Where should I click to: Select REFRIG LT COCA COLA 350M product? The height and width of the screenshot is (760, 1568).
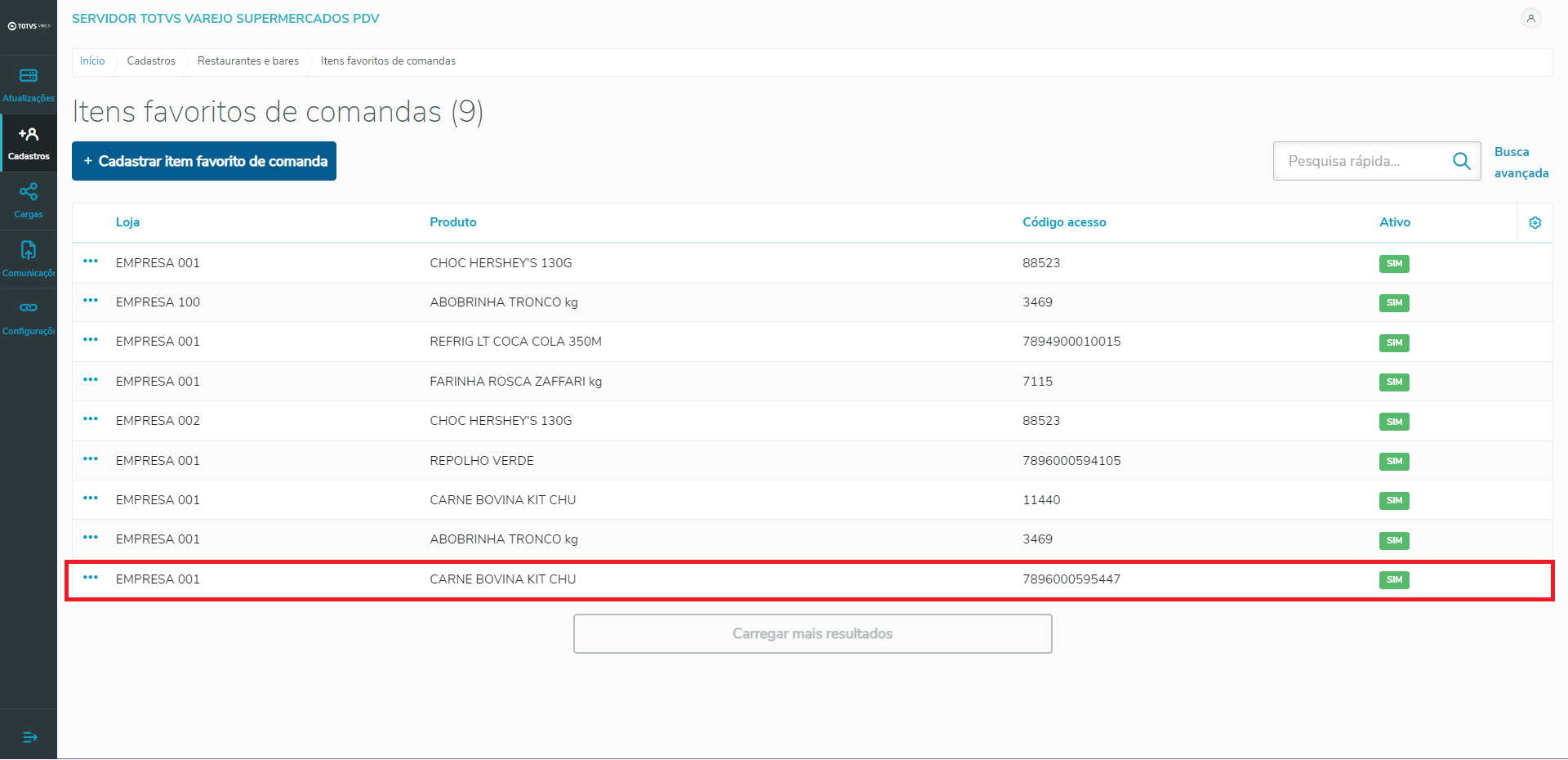pos(515,342)
